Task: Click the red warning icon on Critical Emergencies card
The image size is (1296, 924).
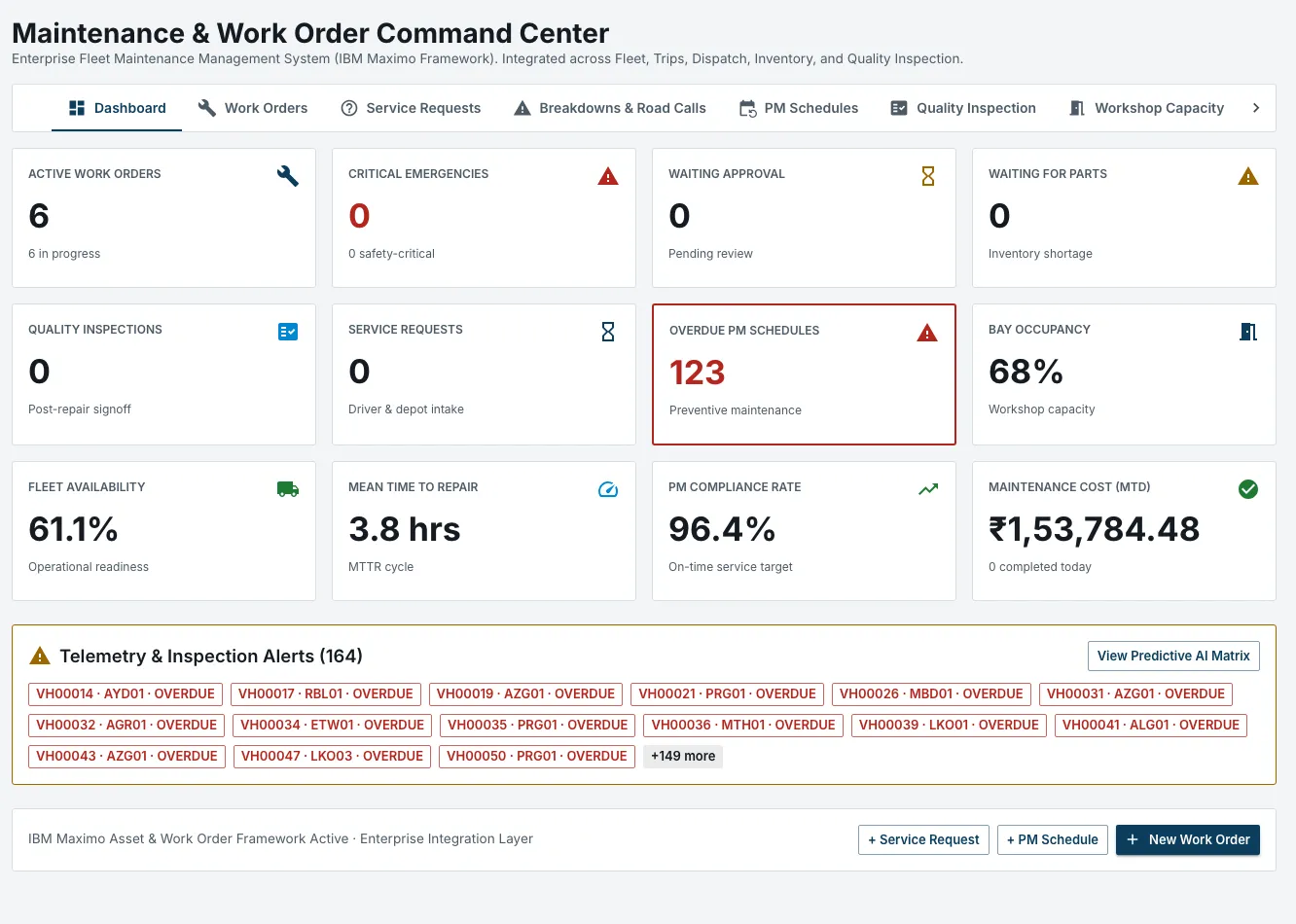Action: [x=608, y=176]
